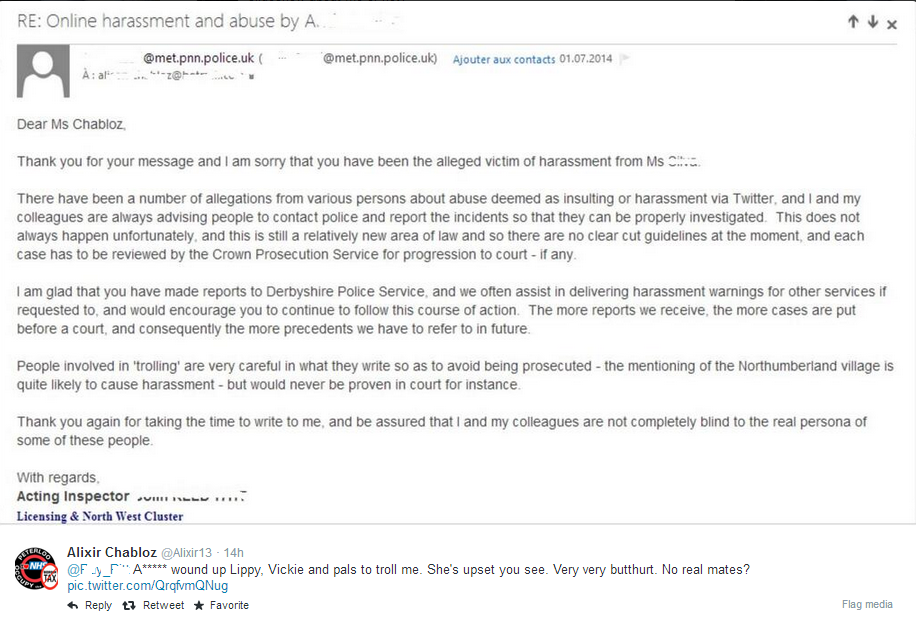Reply to the tweet
The image size is (916, 630).
click(x=89, y=605)
